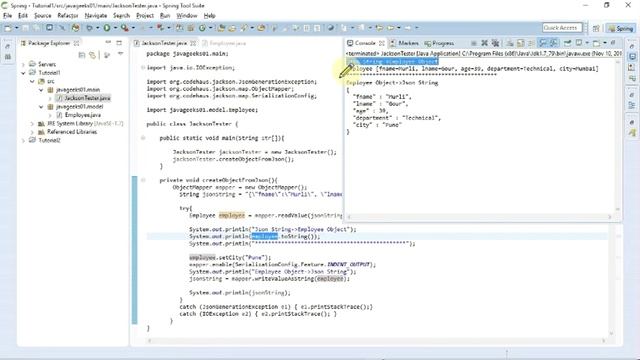This screenshot has height=360, width=640.
Task: Click the Console horizontal scrollbar
Action: coord(480,217)
